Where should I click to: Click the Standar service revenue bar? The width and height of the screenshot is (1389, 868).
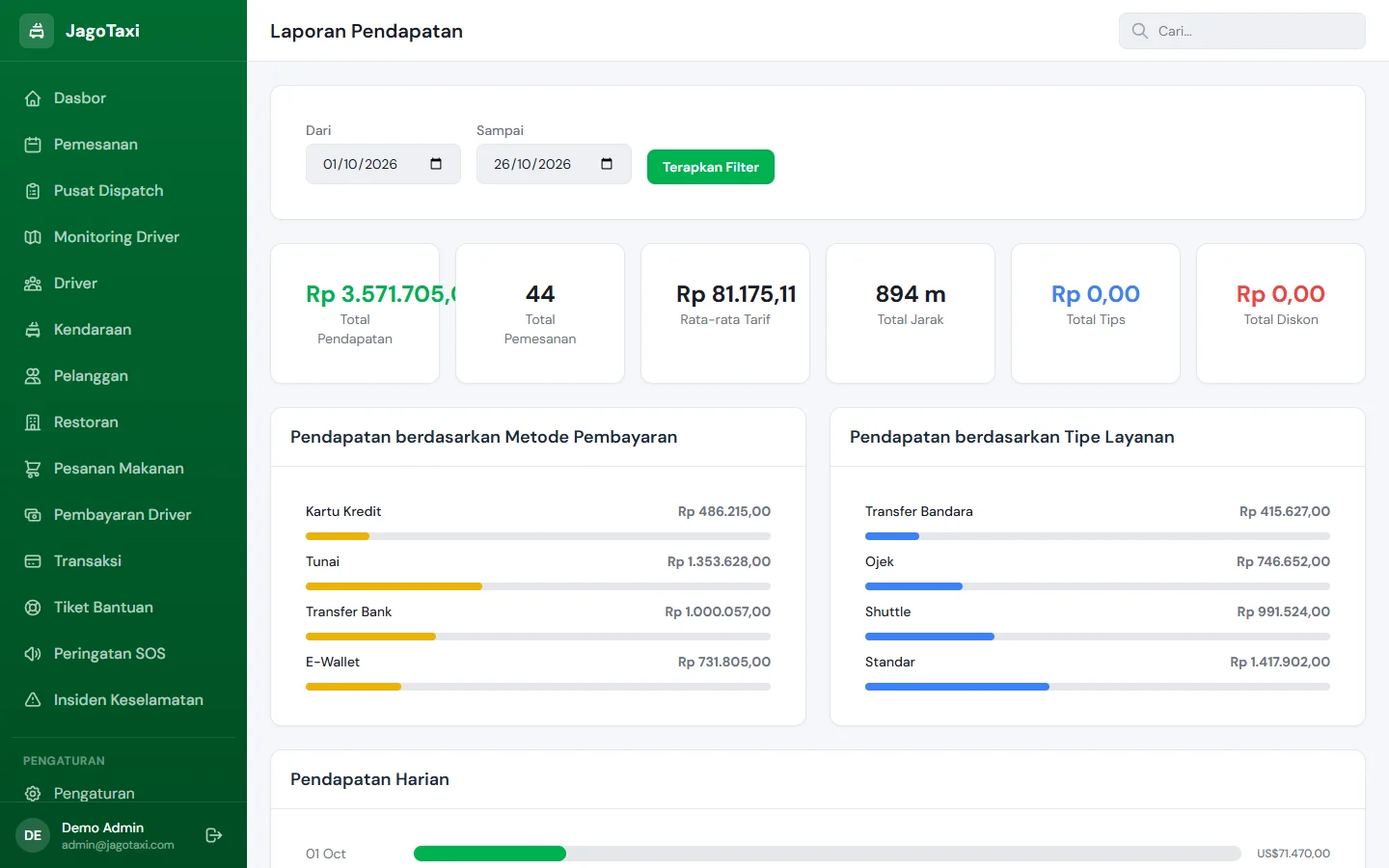[x=1098, y=687]
